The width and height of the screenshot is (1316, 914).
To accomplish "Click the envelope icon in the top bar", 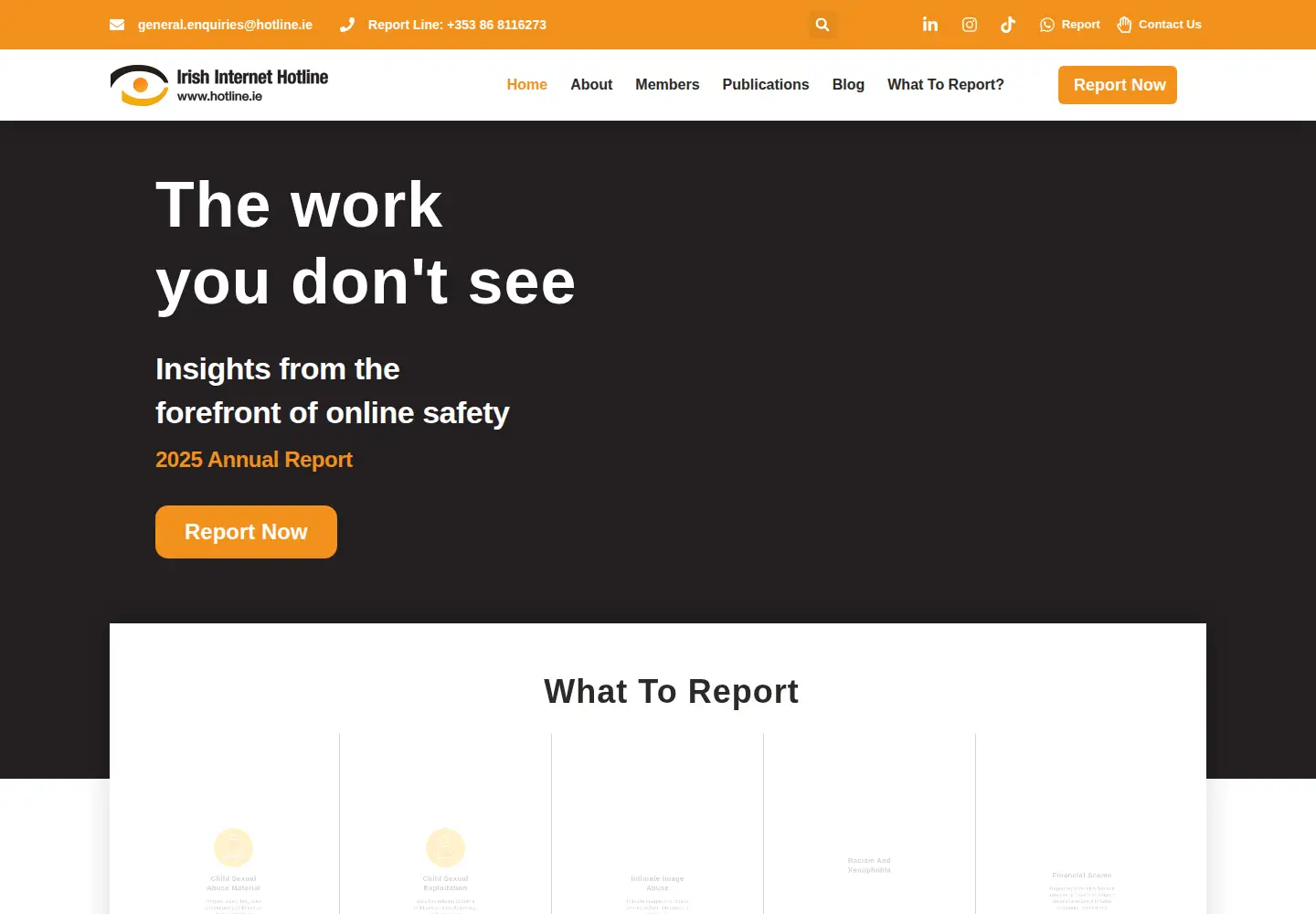I will [117, 25].
